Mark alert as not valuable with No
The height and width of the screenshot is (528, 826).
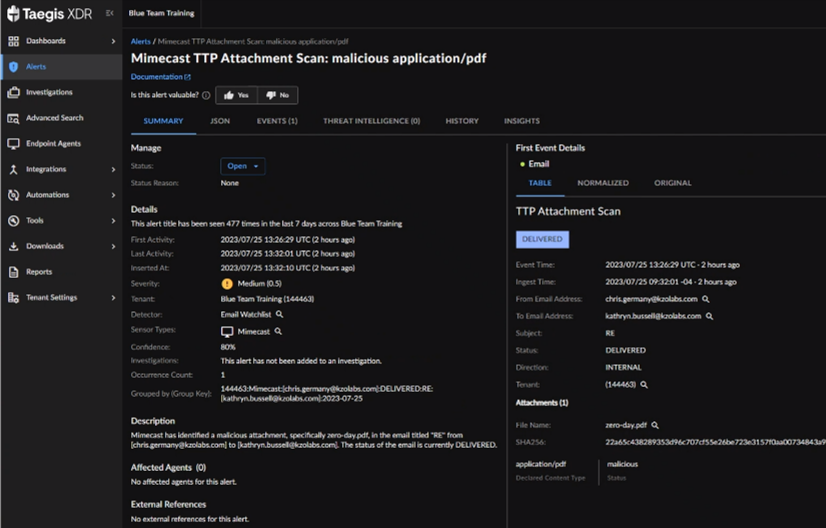point(277,96)
